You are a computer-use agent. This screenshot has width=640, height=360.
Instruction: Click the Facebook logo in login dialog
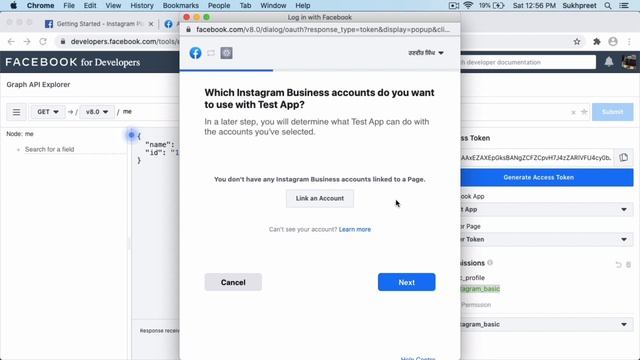[x=195, y=53]
